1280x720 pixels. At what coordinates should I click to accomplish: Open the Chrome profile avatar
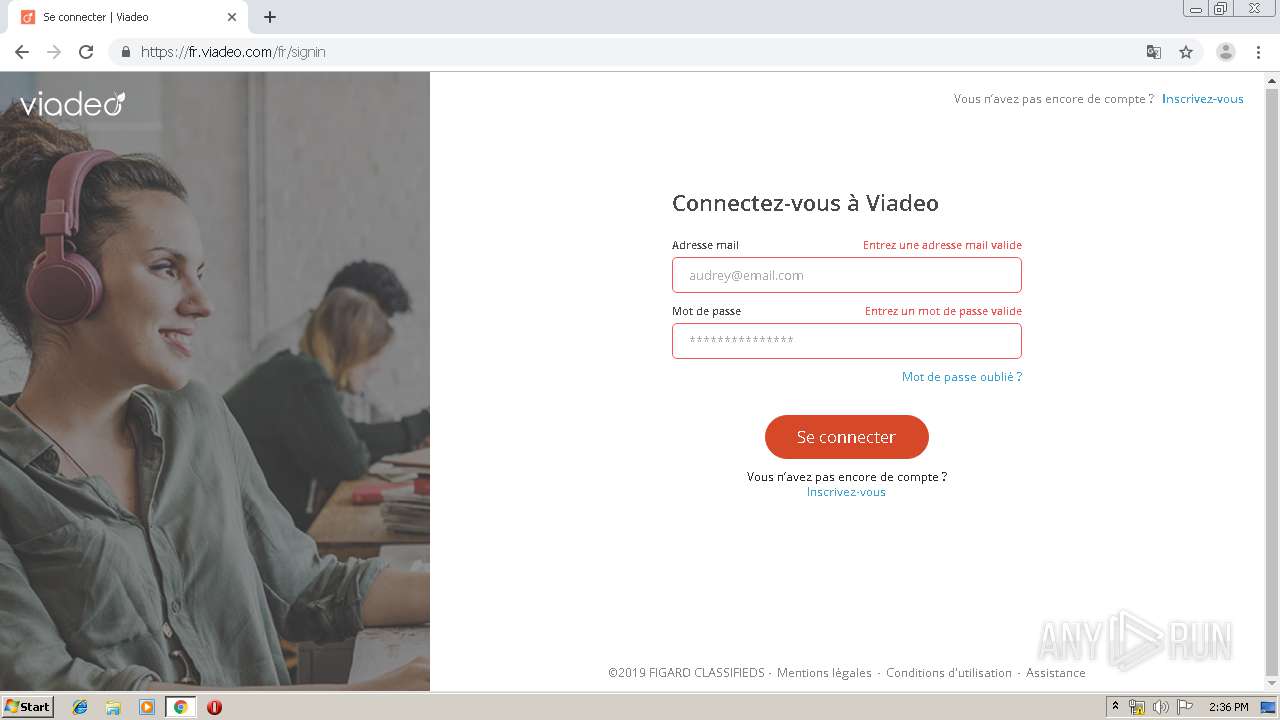(1225, 52)
